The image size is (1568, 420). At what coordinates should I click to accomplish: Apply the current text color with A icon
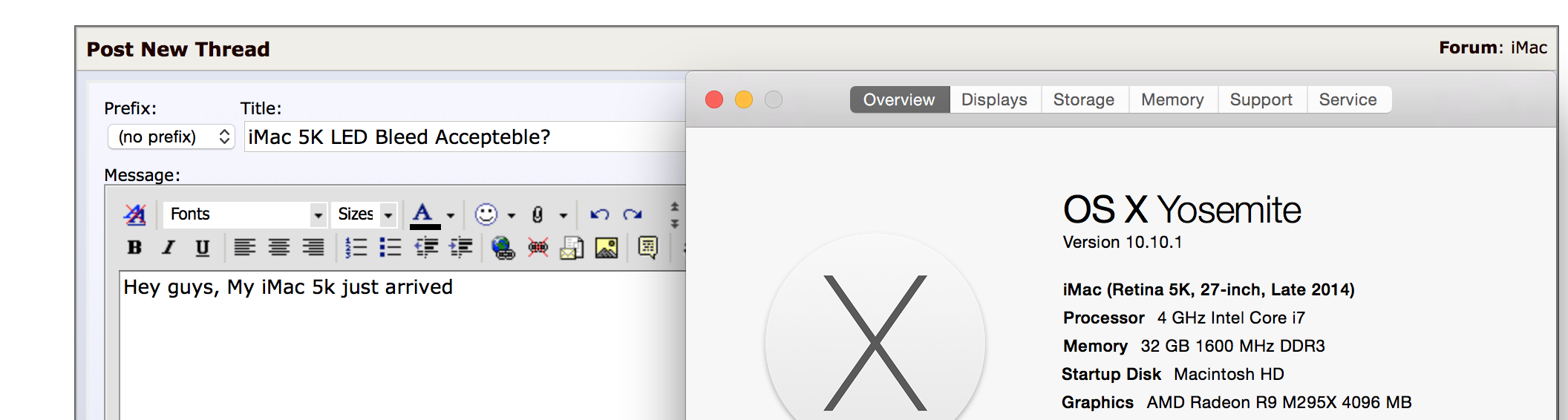(423, 215)
